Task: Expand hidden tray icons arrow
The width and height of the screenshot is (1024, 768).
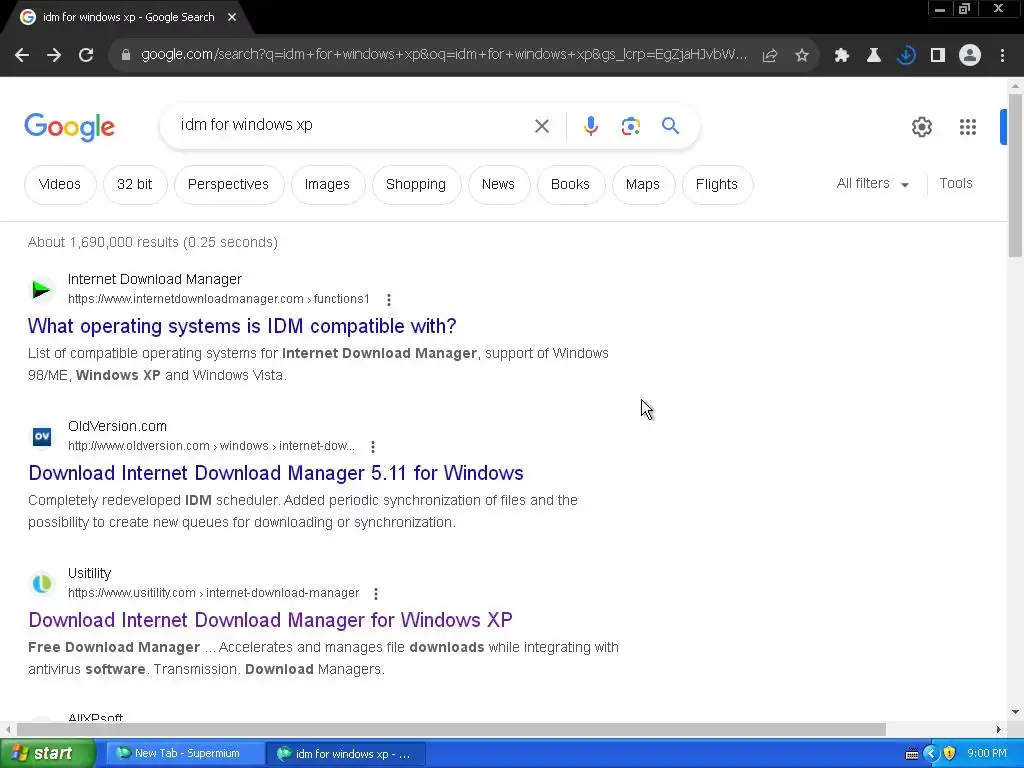Action: point(931,754)
